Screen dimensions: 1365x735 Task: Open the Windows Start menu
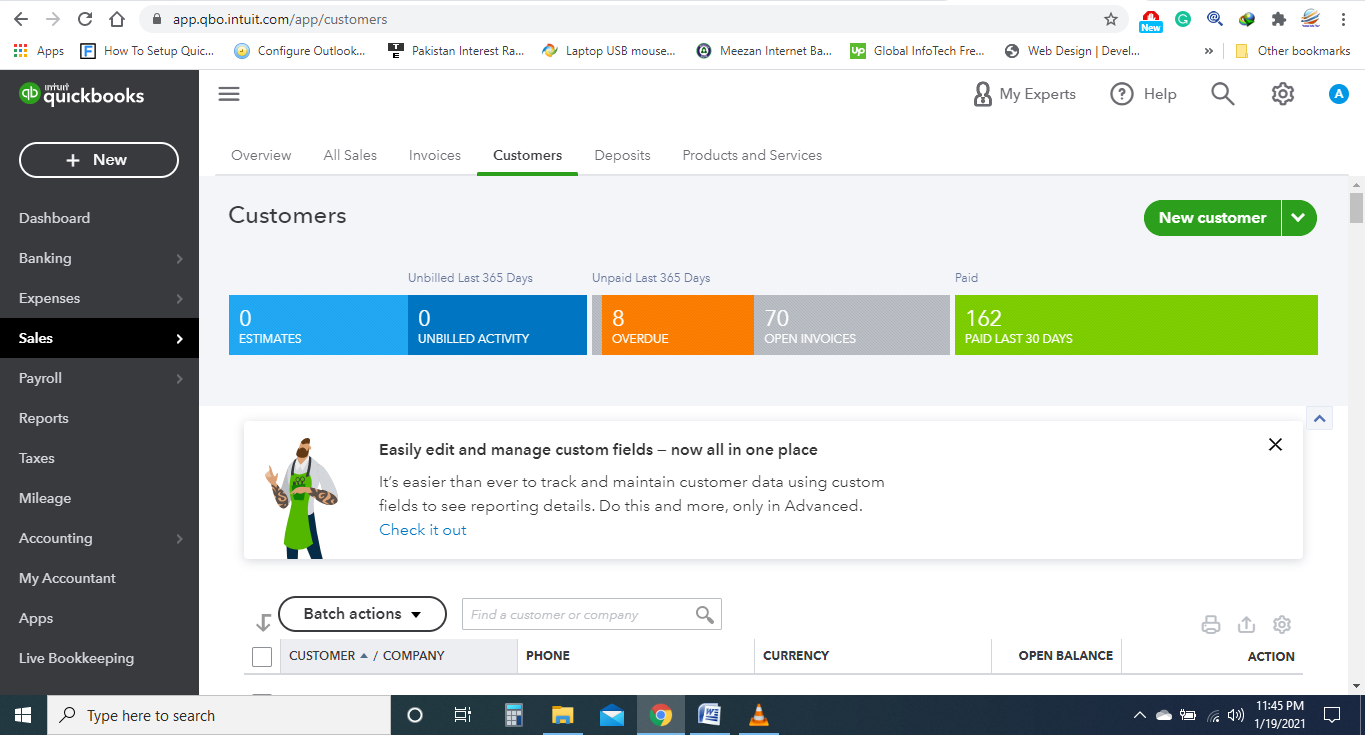click(23, 715)
